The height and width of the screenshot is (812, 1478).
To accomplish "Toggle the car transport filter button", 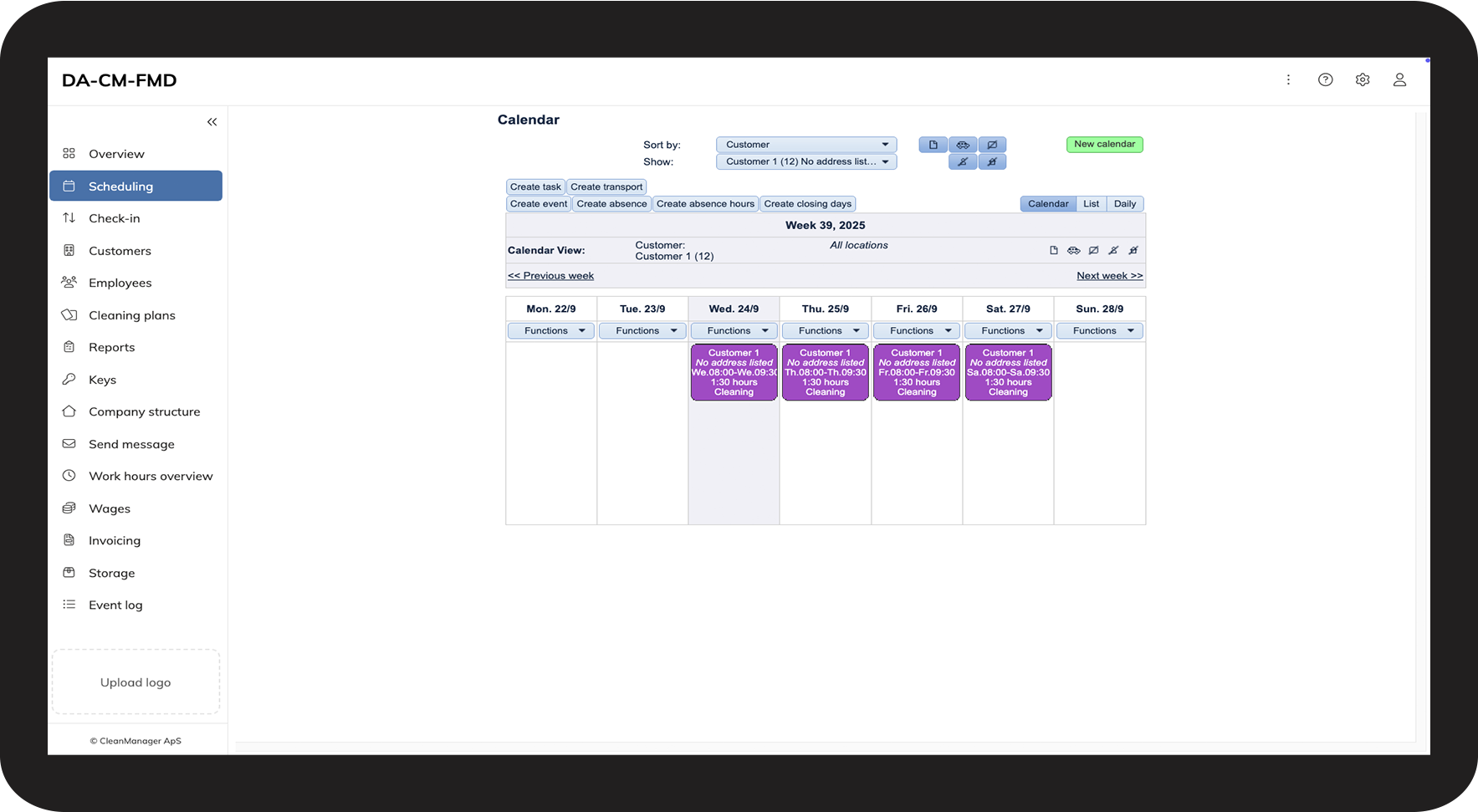I will coord(963,145).
